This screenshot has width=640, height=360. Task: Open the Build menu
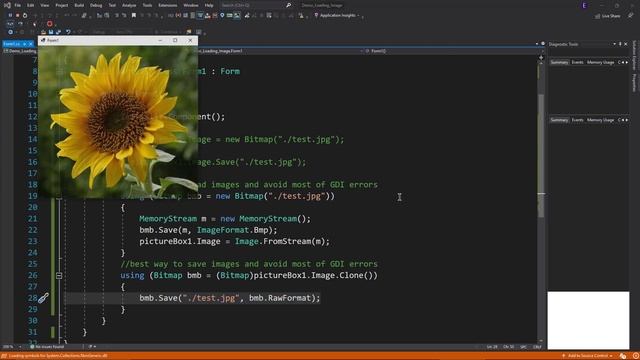pos(79,5)
